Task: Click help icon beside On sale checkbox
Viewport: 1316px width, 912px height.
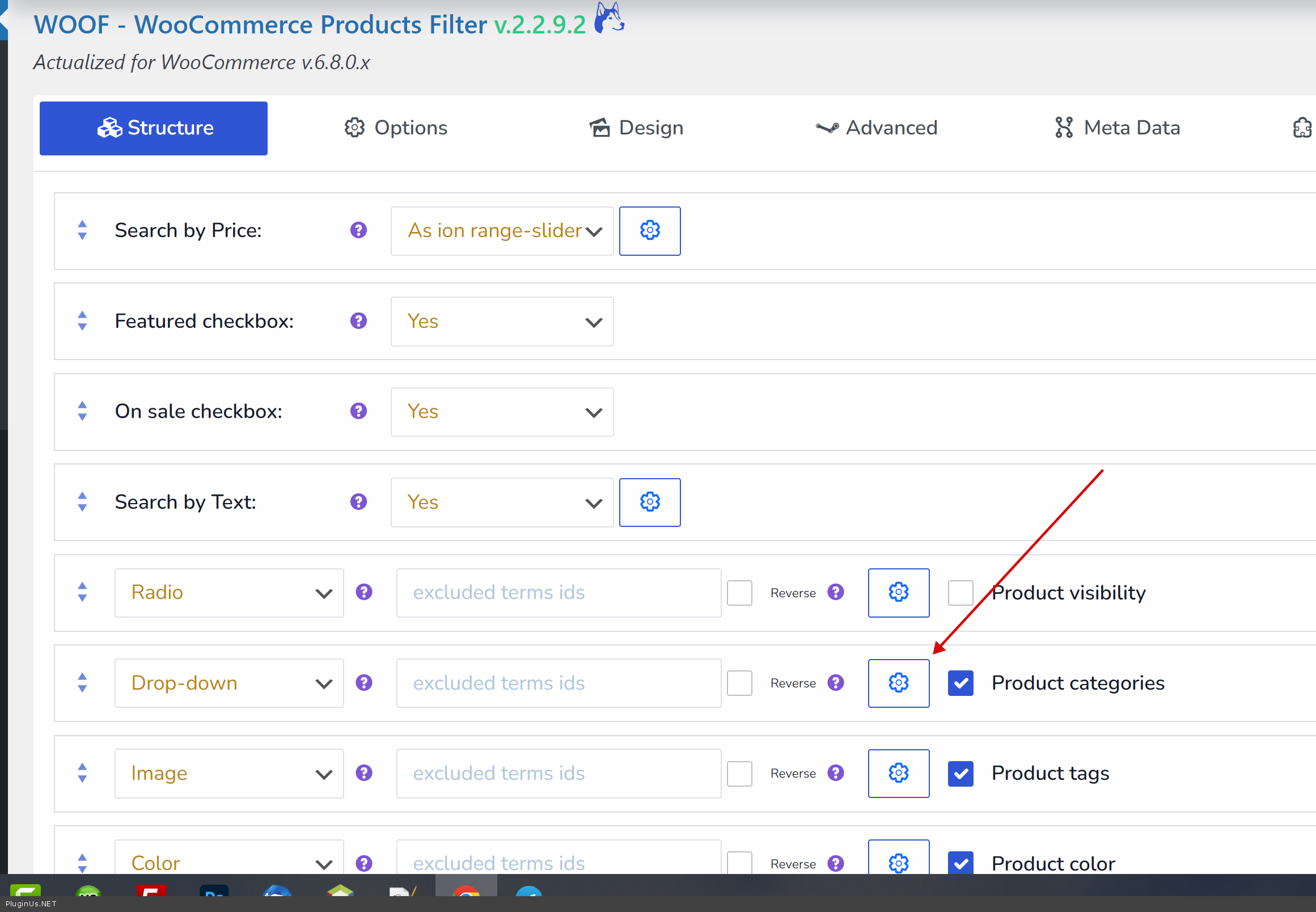Action: click(x=358, y=411)
